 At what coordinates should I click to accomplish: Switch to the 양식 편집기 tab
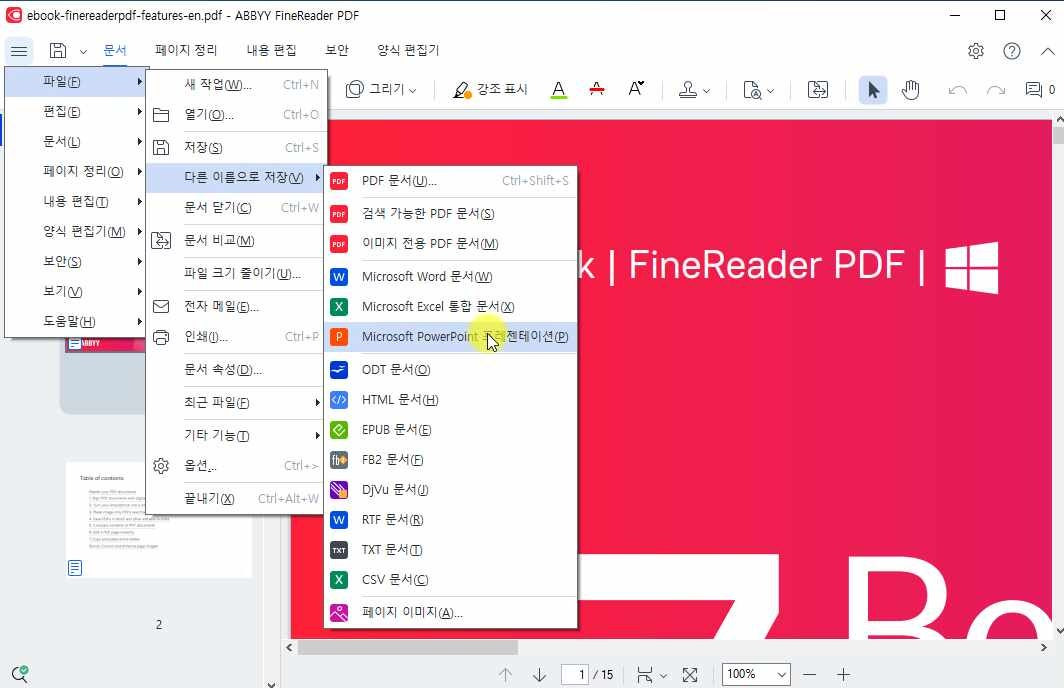tap(408, 50)
